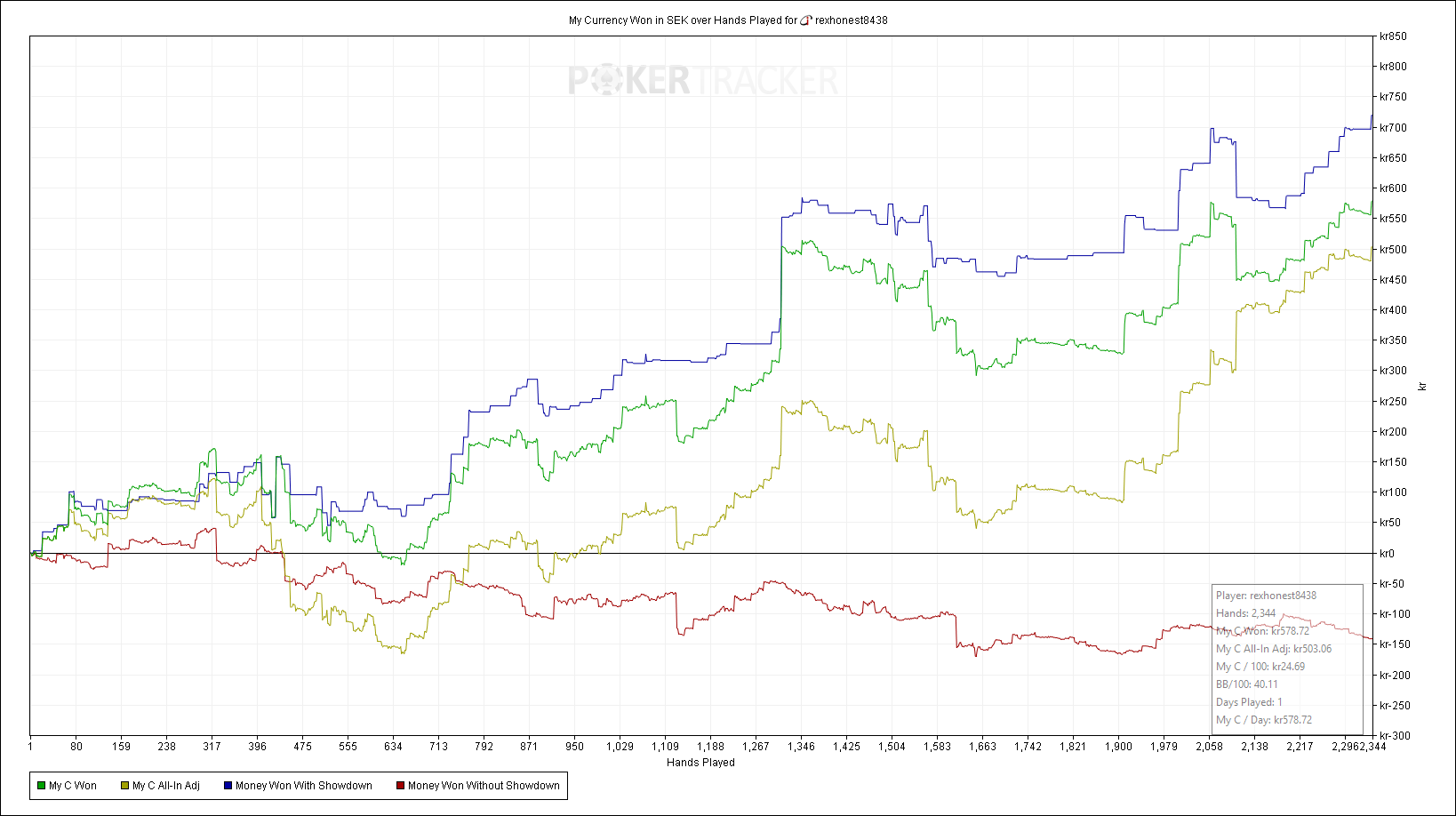
Task: Click the '1,109' hands x-axis label
Action: point(665,747)
